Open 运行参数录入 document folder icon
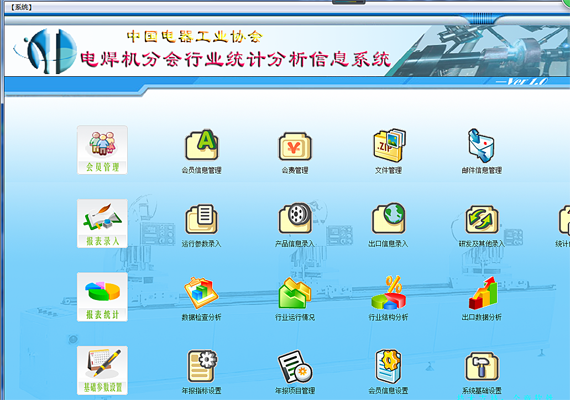 coord(202,219)
